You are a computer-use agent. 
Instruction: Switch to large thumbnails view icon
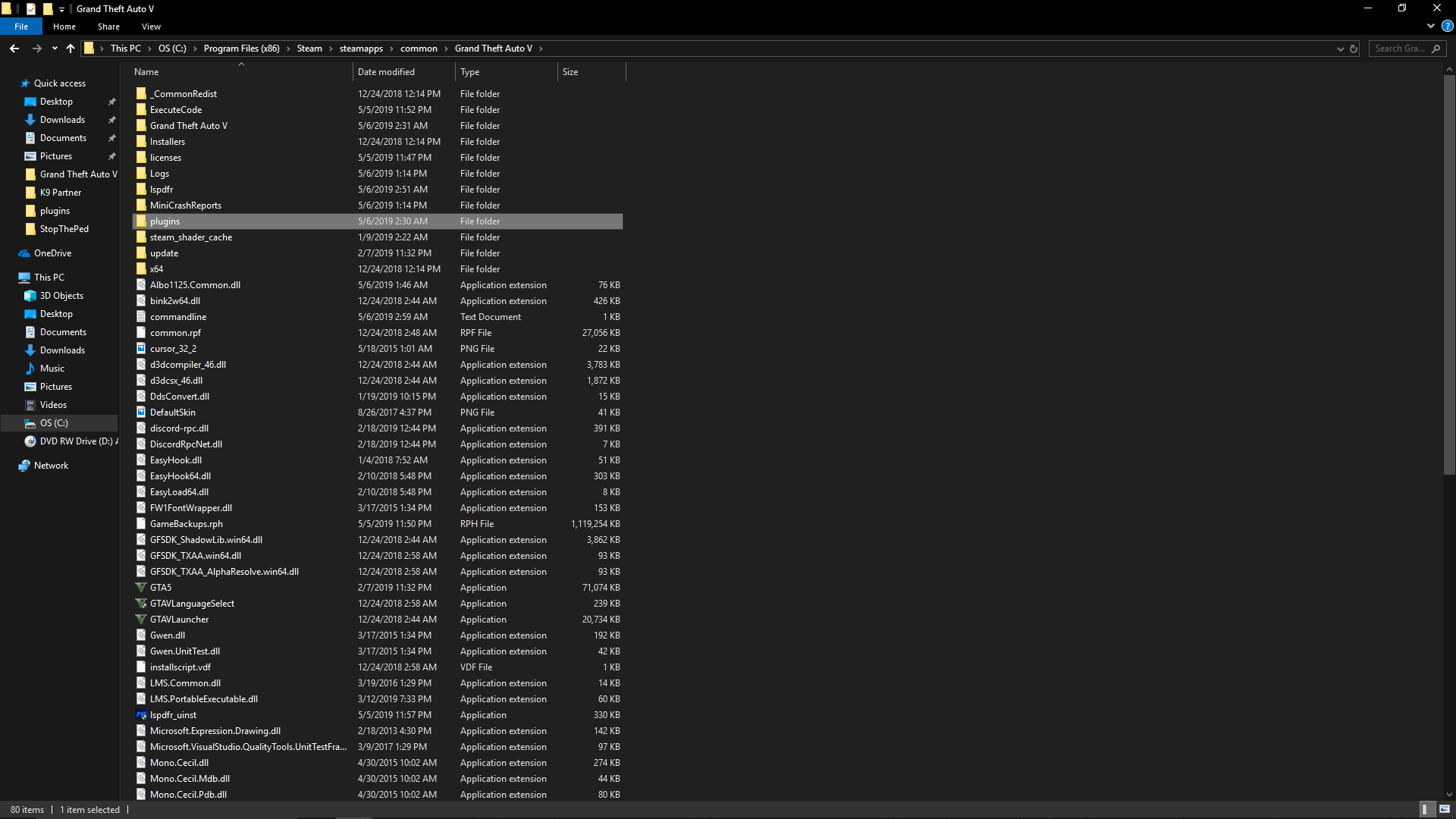coord(1445,809)
